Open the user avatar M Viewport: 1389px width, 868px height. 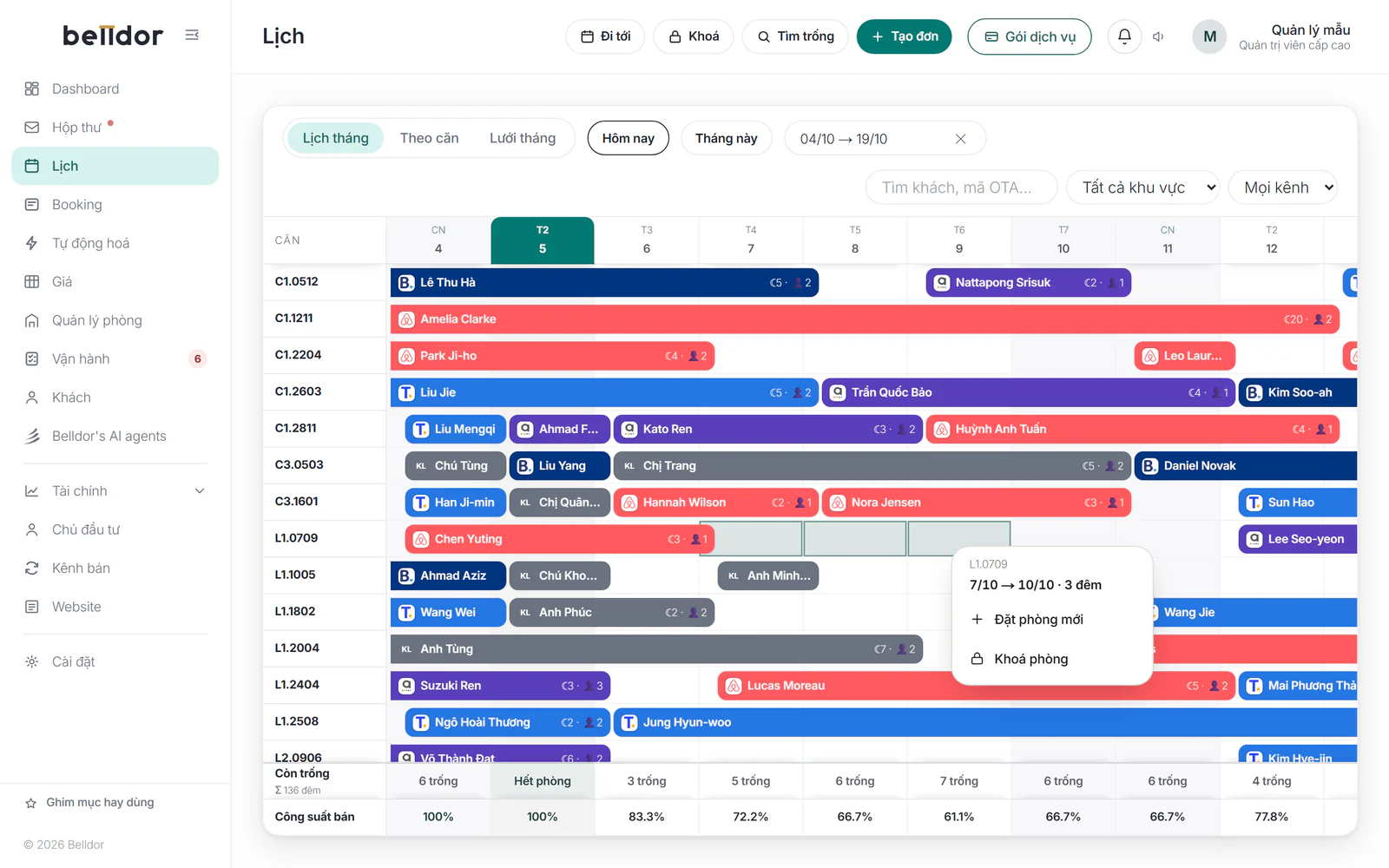(x=1209, y=36)
